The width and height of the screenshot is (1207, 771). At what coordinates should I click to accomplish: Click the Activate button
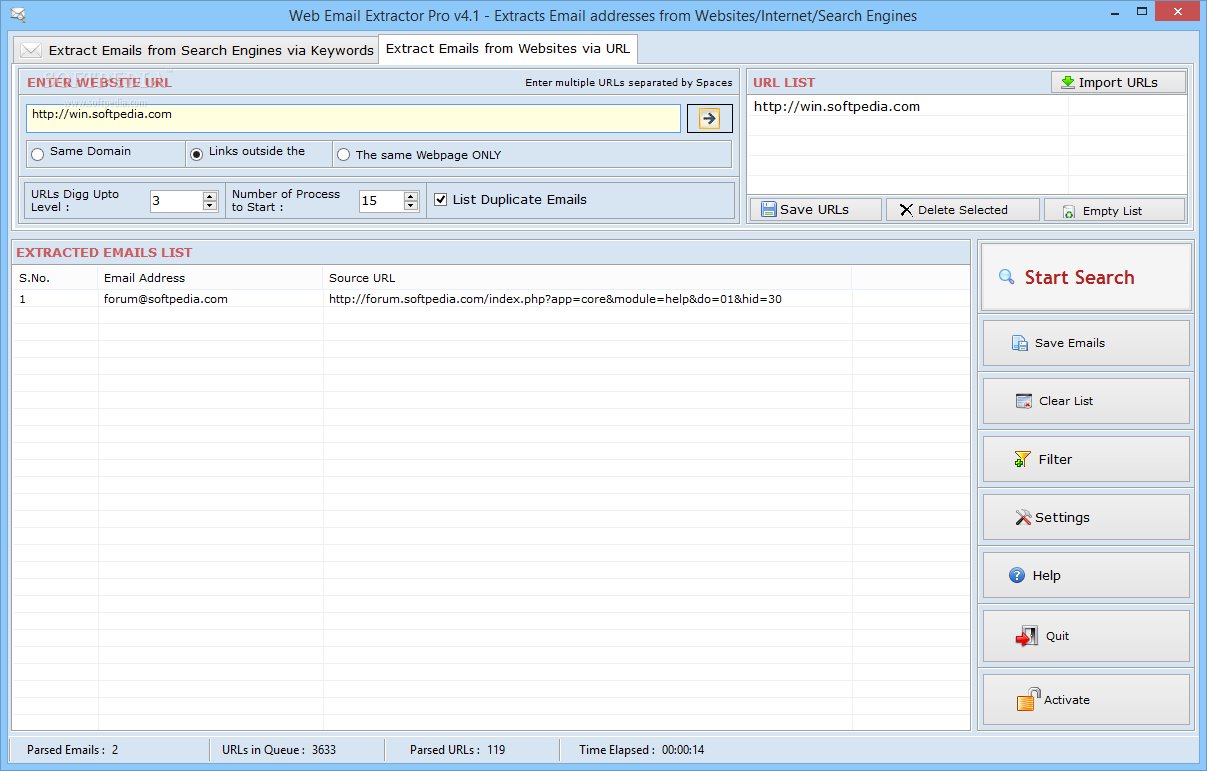[1086, 700]
